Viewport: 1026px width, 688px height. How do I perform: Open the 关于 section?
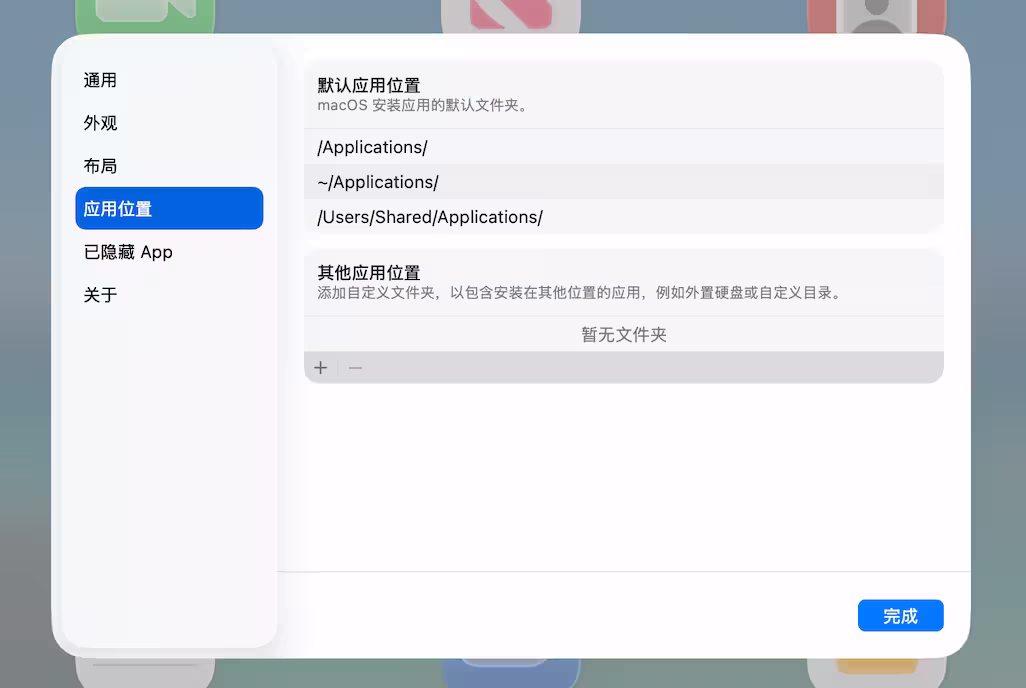pyautogui.click(x=169, y=294)
